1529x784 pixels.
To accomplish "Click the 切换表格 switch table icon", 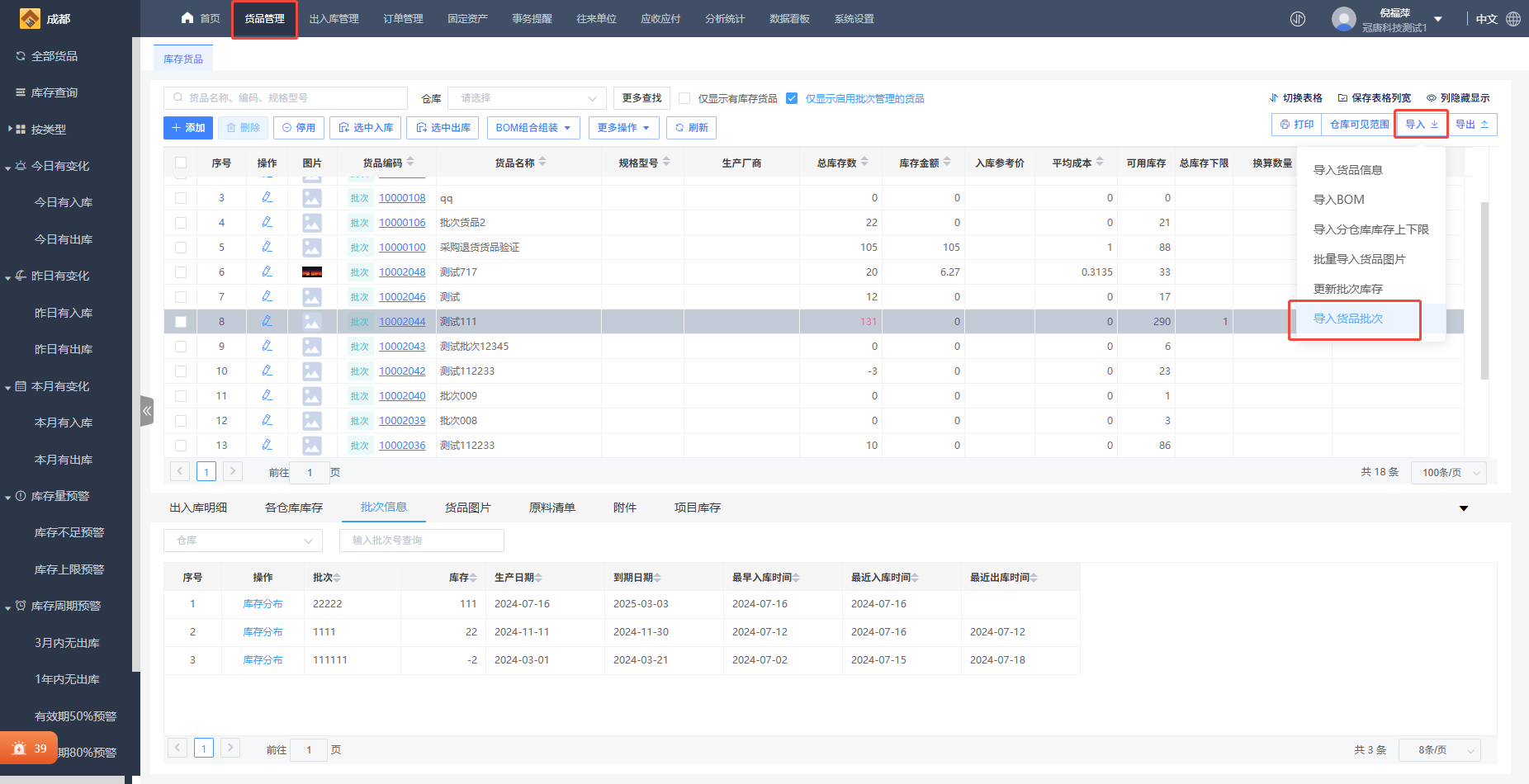I will pyautogui.click(x=1274, y=98).
